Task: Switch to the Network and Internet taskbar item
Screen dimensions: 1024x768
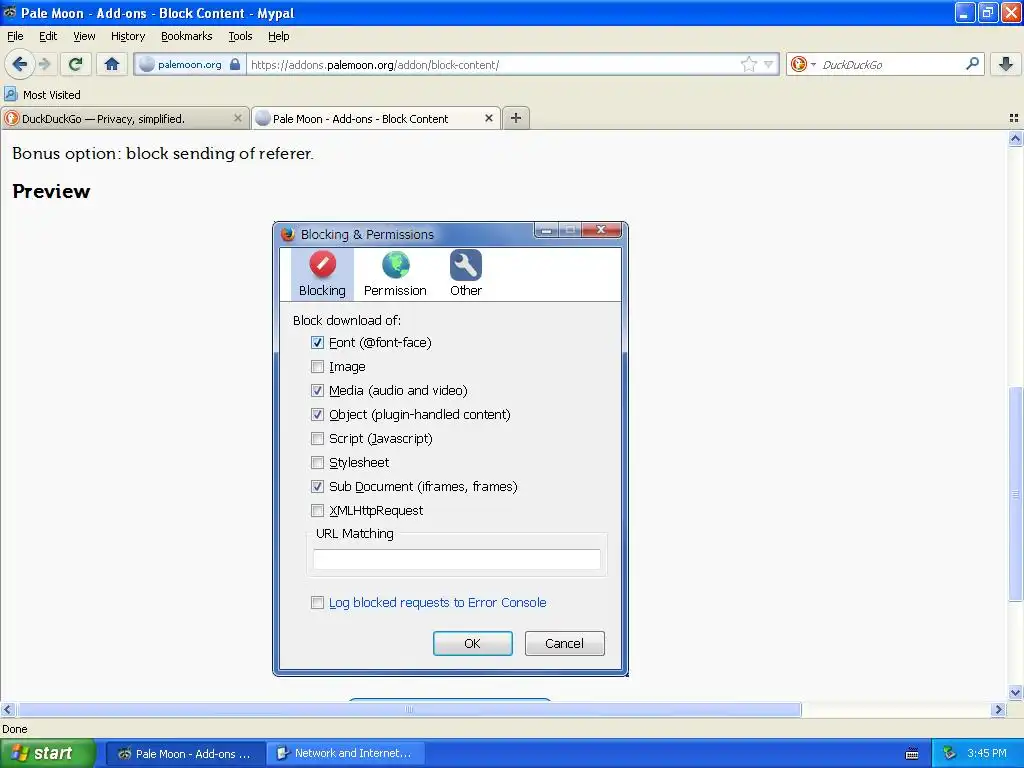Action: 345,754
